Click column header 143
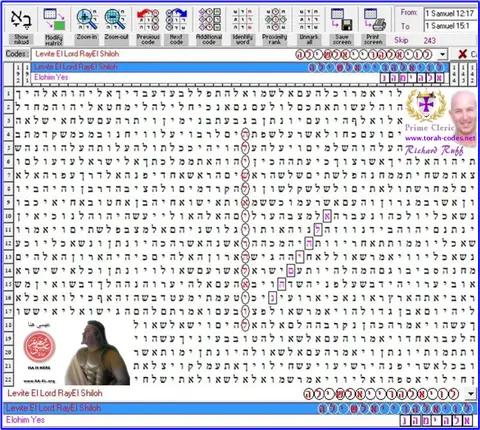Screen dimensions: 480x430 coord(463,73)
